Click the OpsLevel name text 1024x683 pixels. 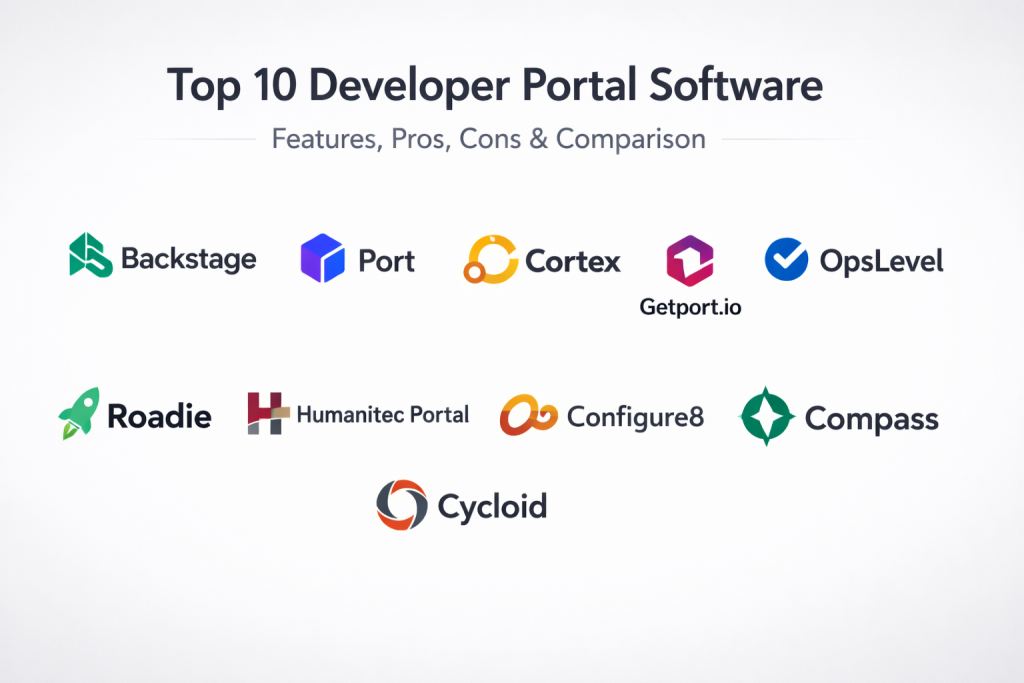tap(881, 260)
